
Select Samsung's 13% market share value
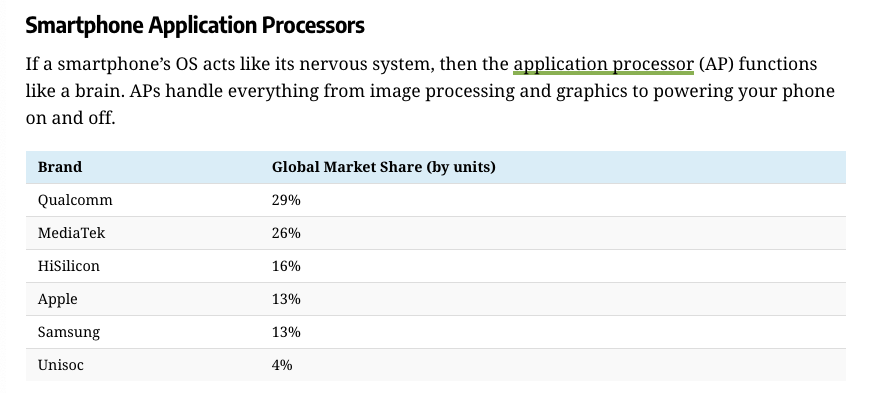286,332
